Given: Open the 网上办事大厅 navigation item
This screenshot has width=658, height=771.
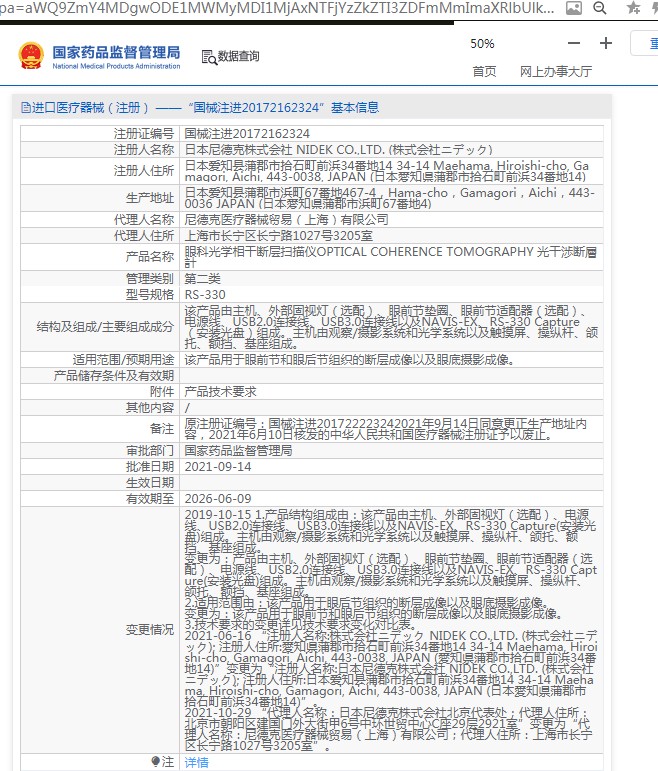Looking at the screenshot, I should click(x=556, y=72).
